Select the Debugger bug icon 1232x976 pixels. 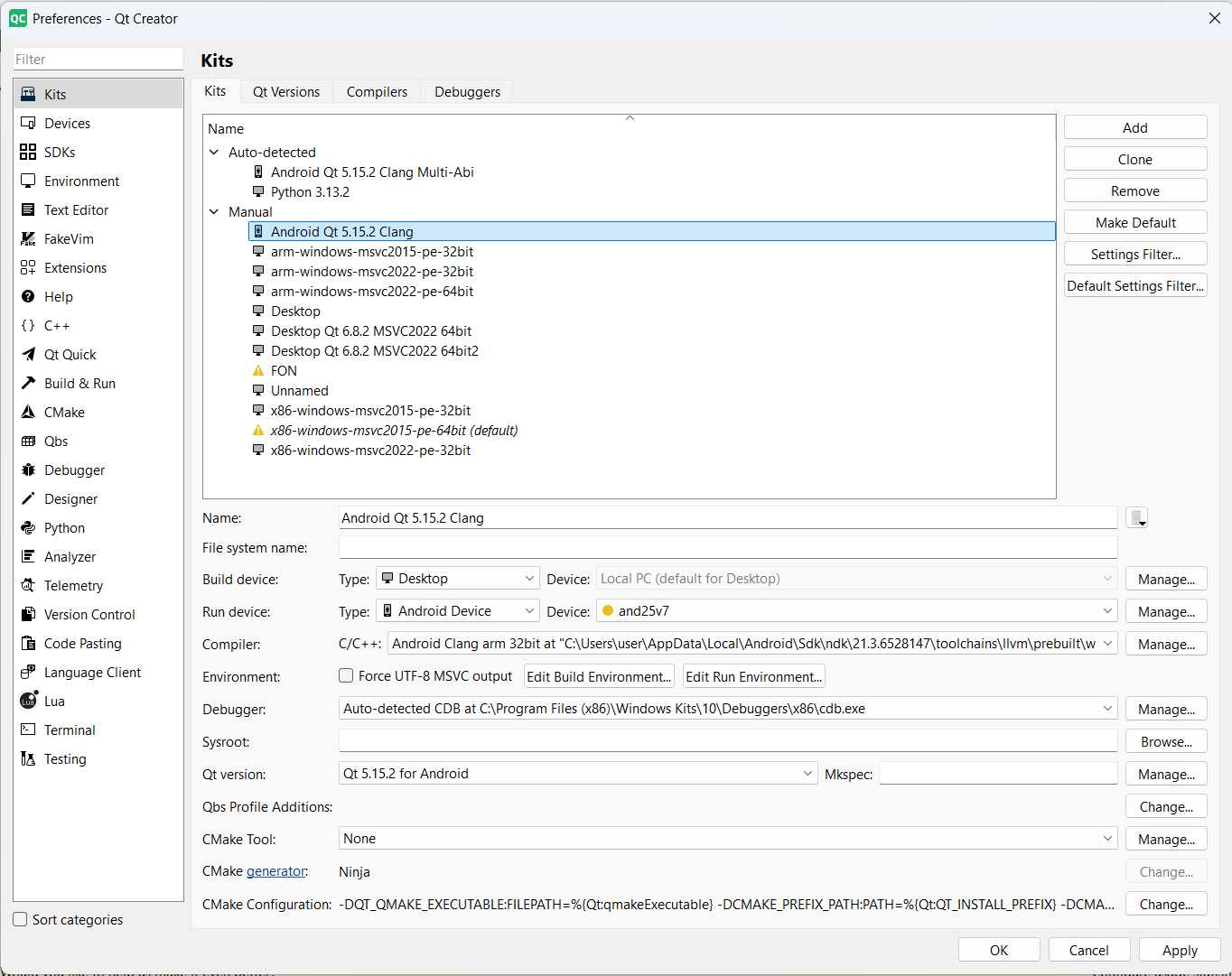coord(28,469)
